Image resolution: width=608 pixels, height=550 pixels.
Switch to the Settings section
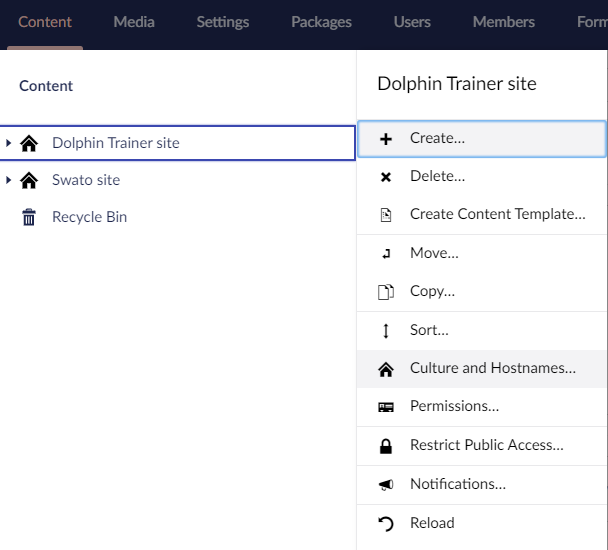pos(223,22)
